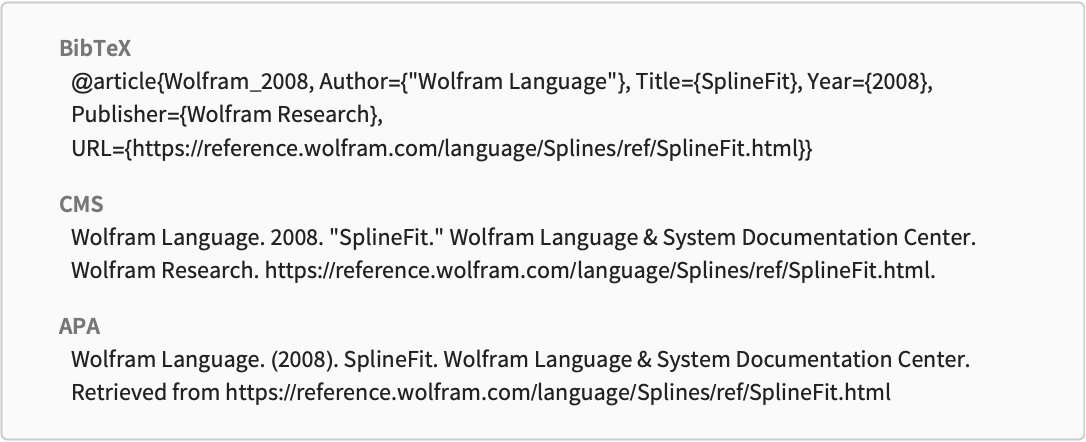Click 'Wolfram Language. 2008.' in CMS citation
1086x442 pixels.
[x=196, y=238]
